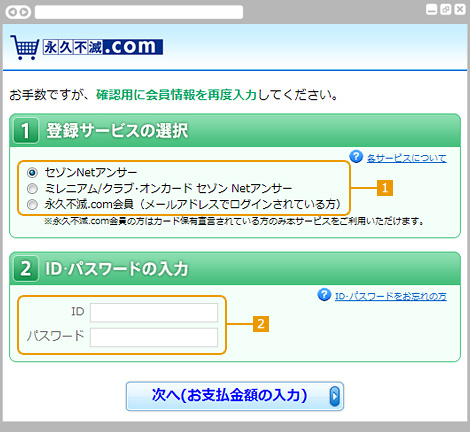Viewport: 470px width, 432px height.
Task: Open the 各サービスについて link
Action: (406, 158)
